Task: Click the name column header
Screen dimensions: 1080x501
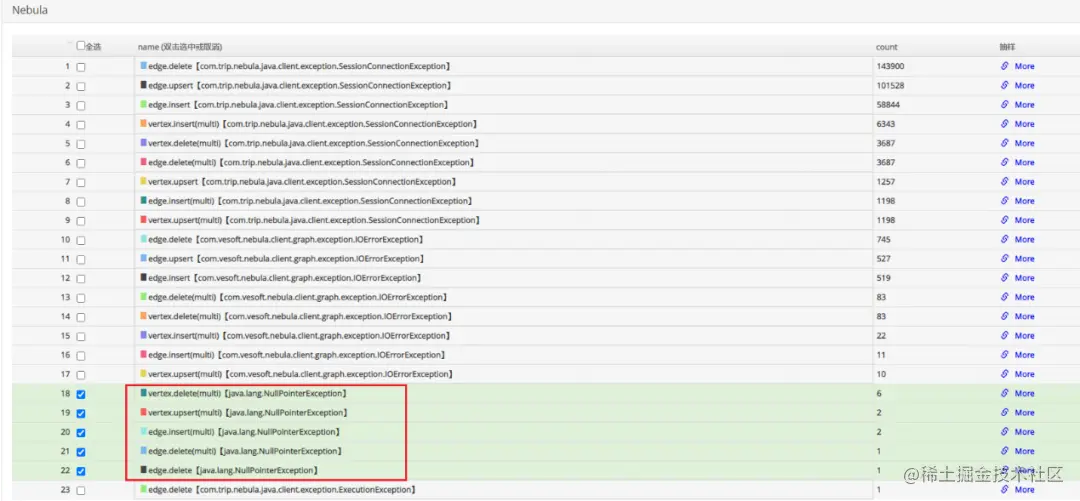Action: 179,47
